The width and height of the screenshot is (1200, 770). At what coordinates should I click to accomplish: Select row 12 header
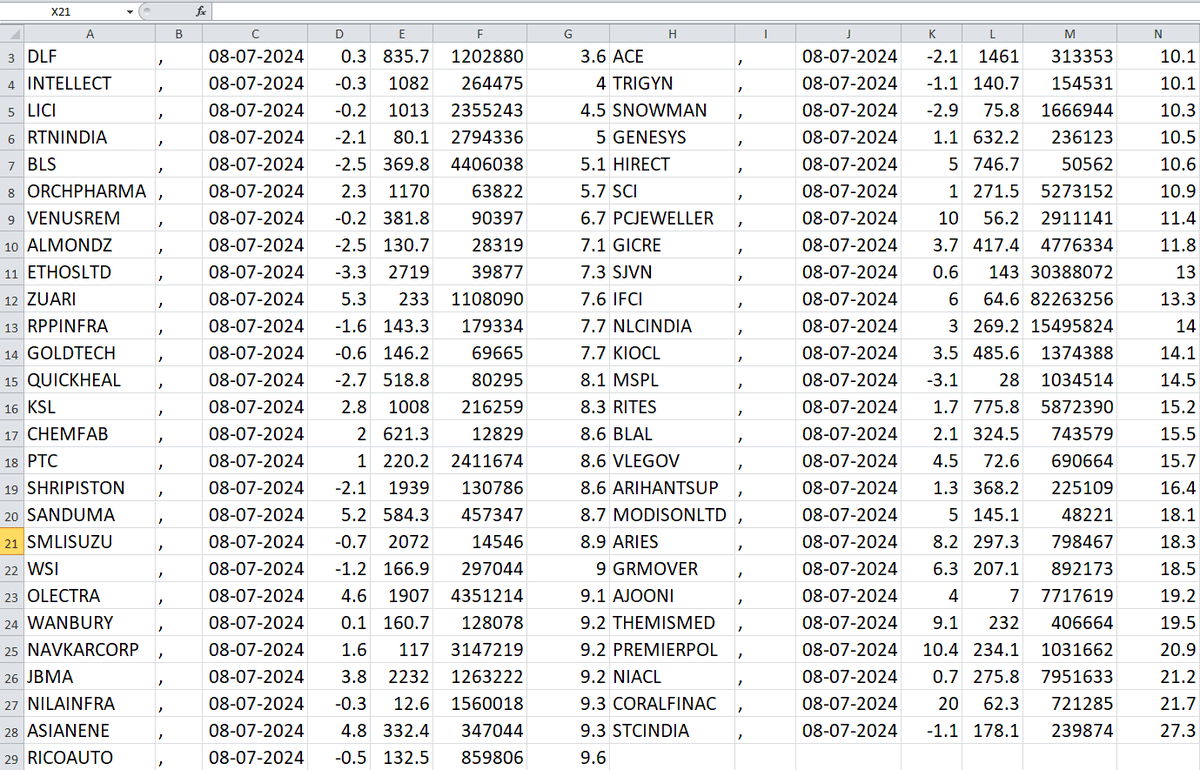pyautogui.click(x=11, y=299)
